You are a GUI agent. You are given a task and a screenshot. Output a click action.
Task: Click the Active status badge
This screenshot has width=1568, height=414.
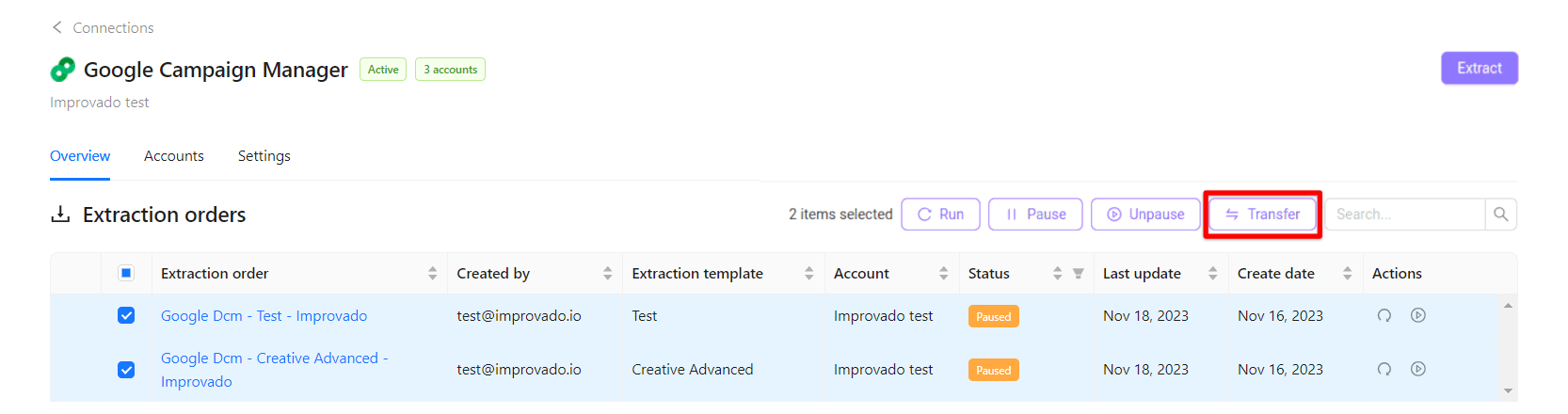(x=383, y=70)
